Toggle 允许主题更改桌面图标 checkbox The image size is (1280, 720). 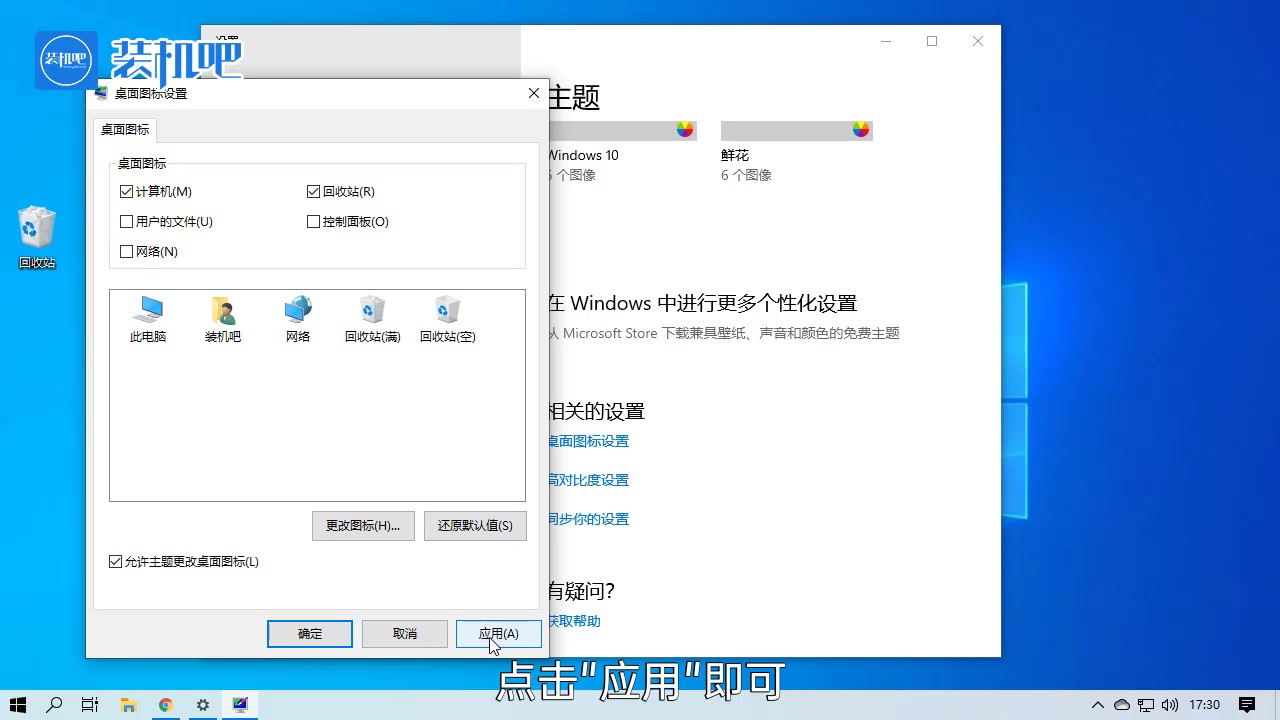click(x=116, y=562)
